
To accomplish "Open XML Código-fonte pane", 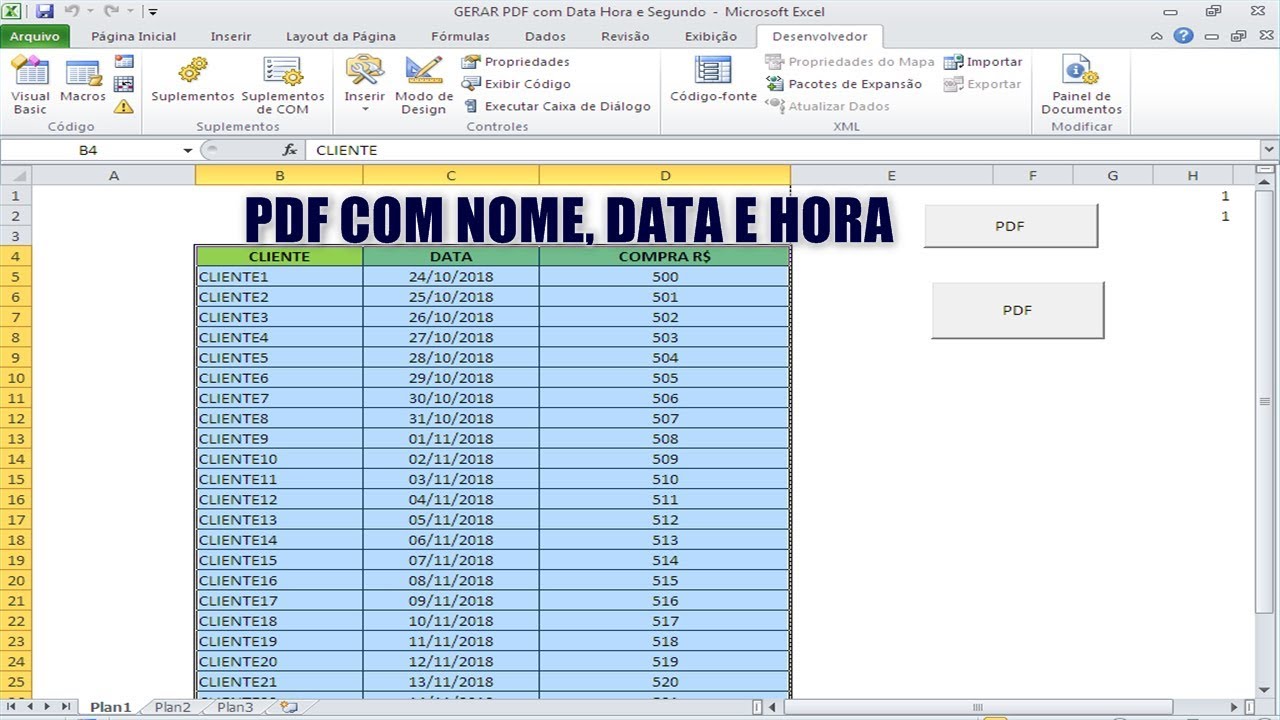I will pyautogui.click(x=713, y=80).
